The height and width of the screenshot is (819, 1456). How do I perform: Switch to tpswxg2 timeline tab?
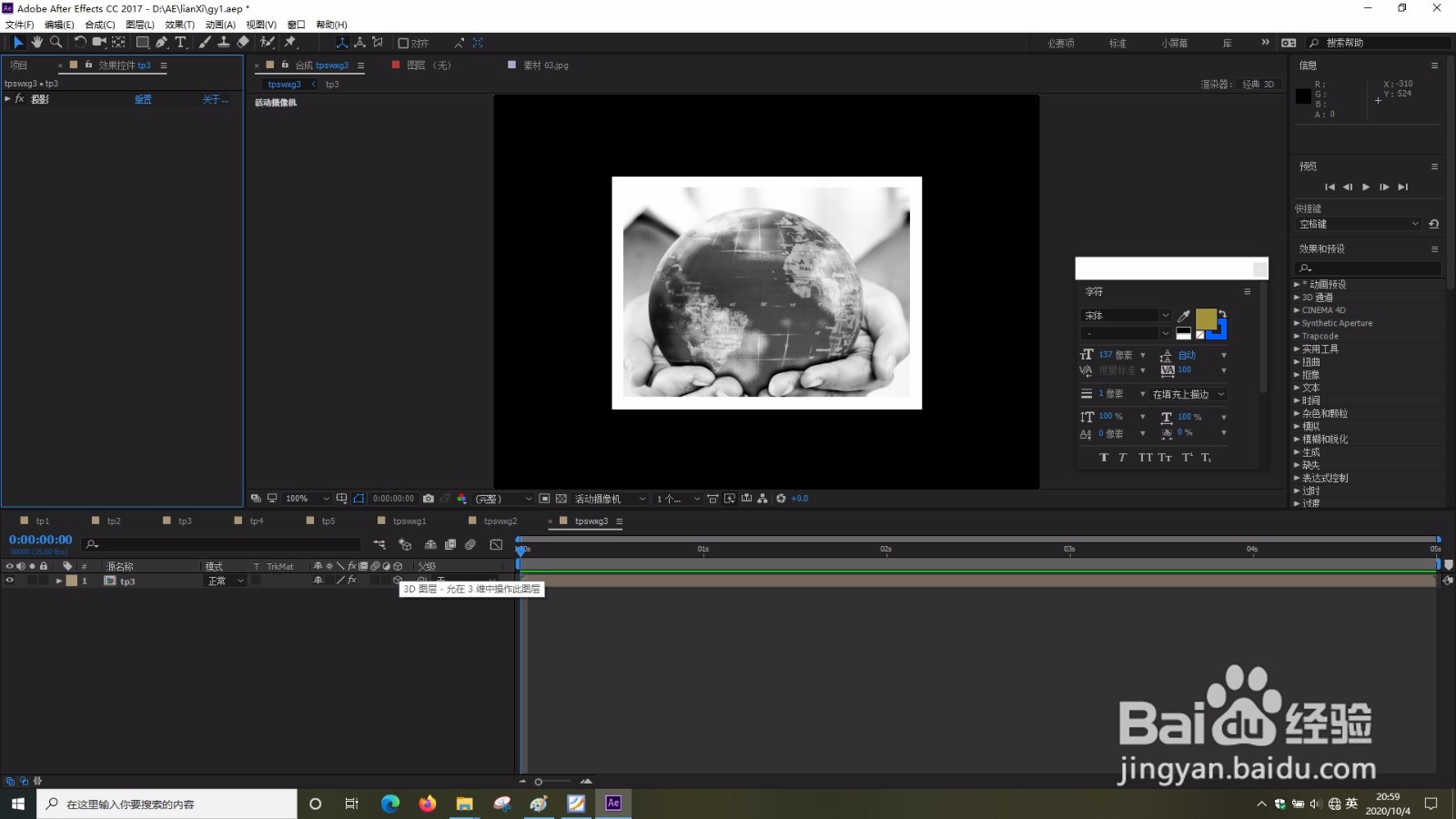500,521
